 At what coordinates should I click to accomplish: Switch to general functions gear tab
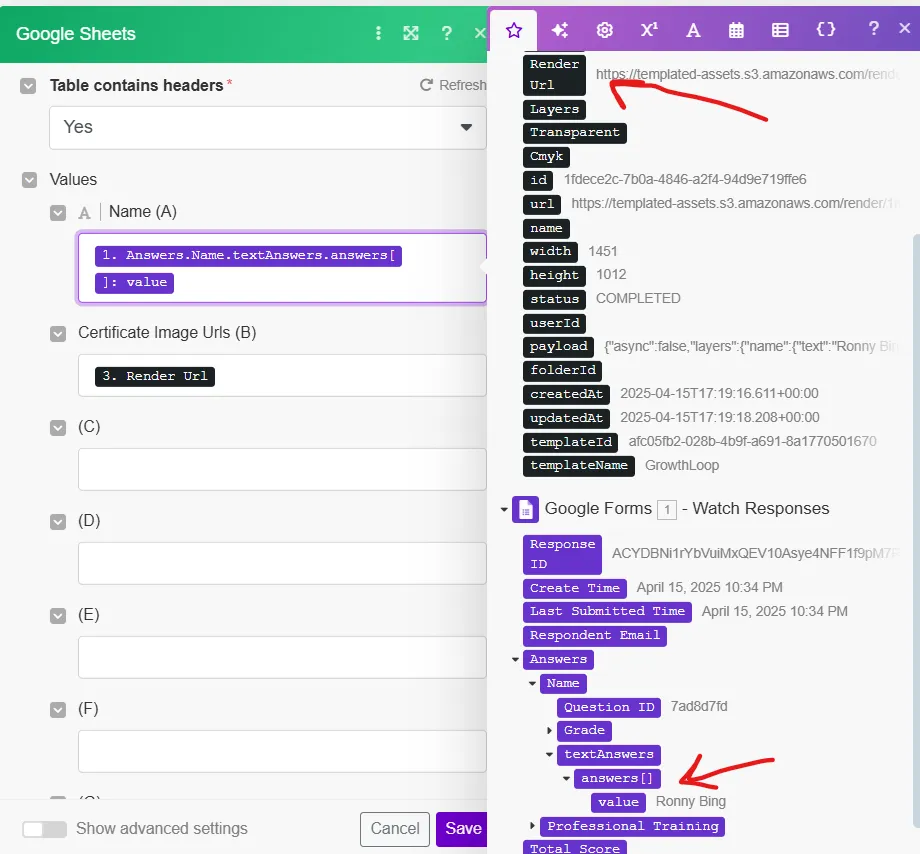pyautogui.click(x=604, y=30)
